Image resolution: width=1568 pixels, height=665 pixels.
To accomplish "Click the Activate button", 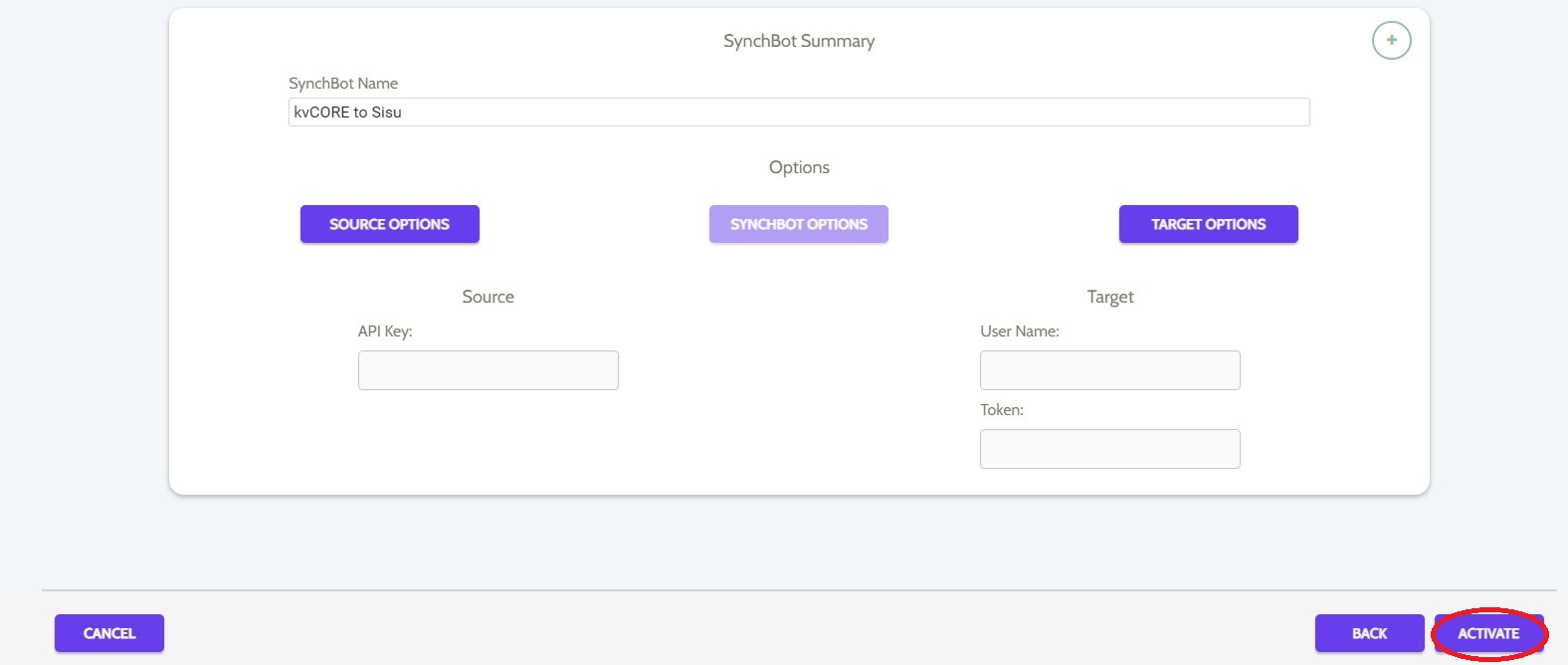I will point(1488,633).
